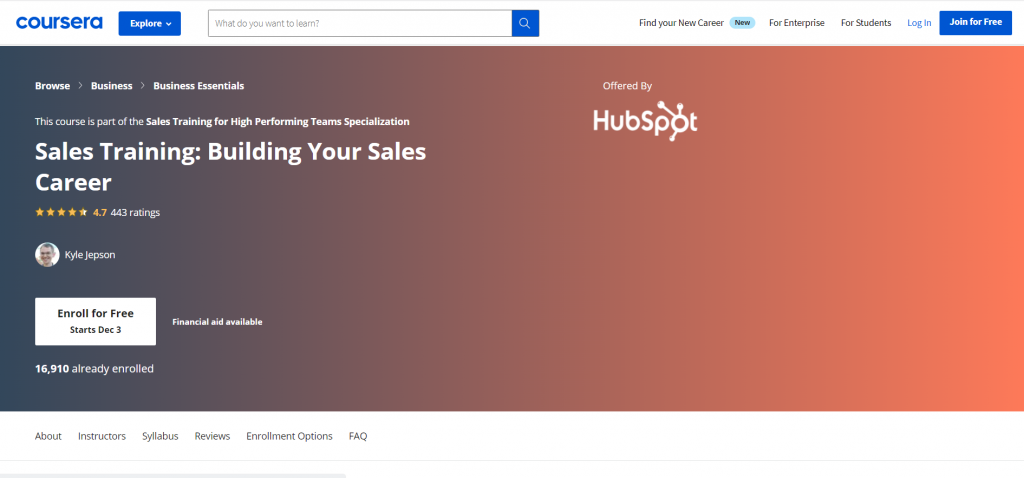This screenshot has height=478, width=1024.
Task: Open the Explore dropdown menu
Action: pyautogui.click(x=150, y=24)
